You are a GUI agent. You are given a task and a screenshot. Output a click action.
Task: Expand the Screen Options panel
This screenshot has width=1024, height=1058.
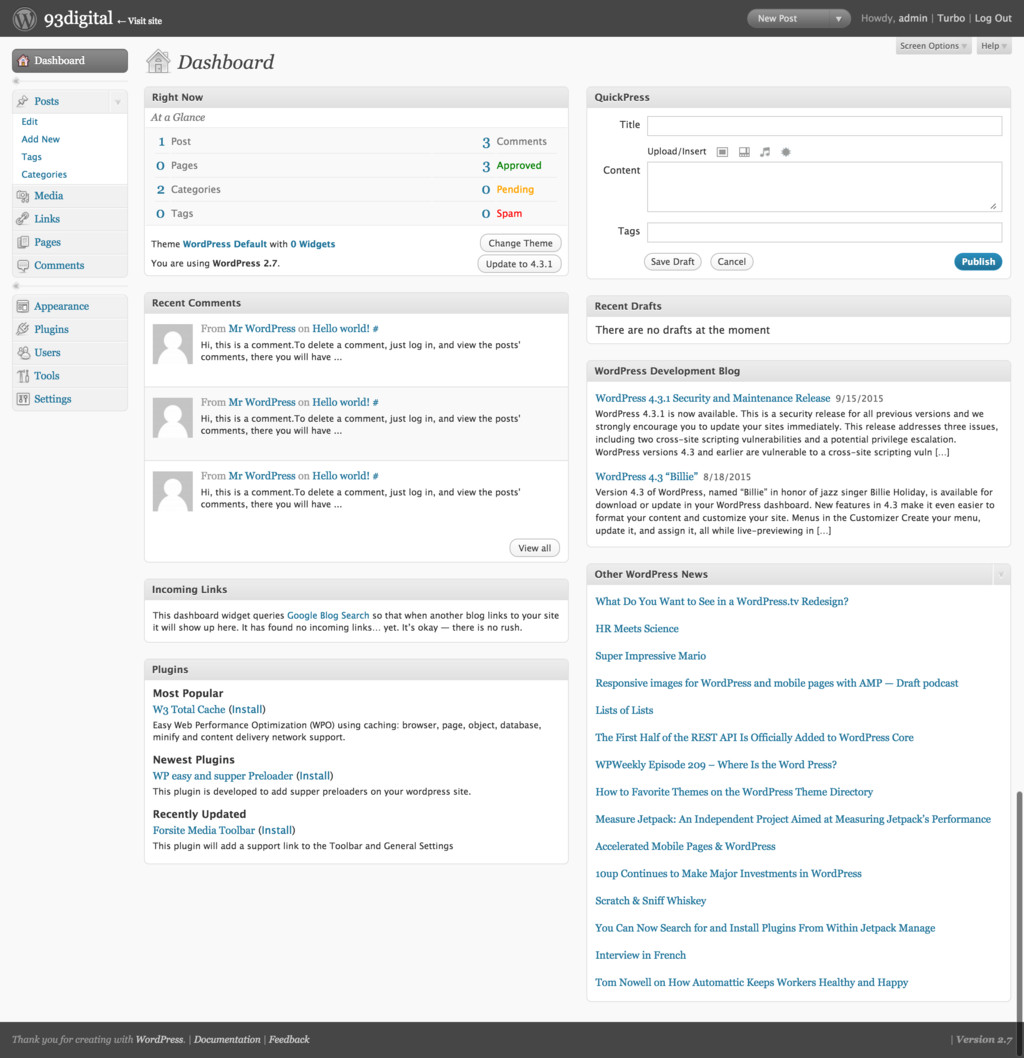tap(933, 46)
